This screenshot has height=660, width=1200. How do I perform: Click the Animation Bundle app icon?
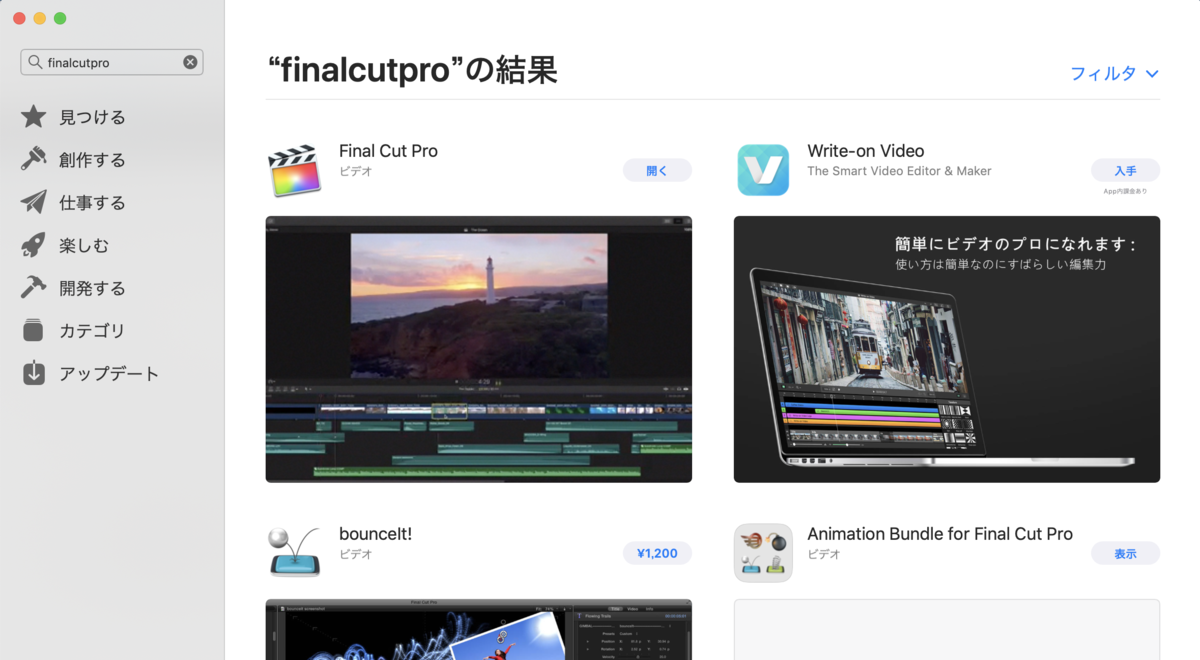[x=763, y=552]
